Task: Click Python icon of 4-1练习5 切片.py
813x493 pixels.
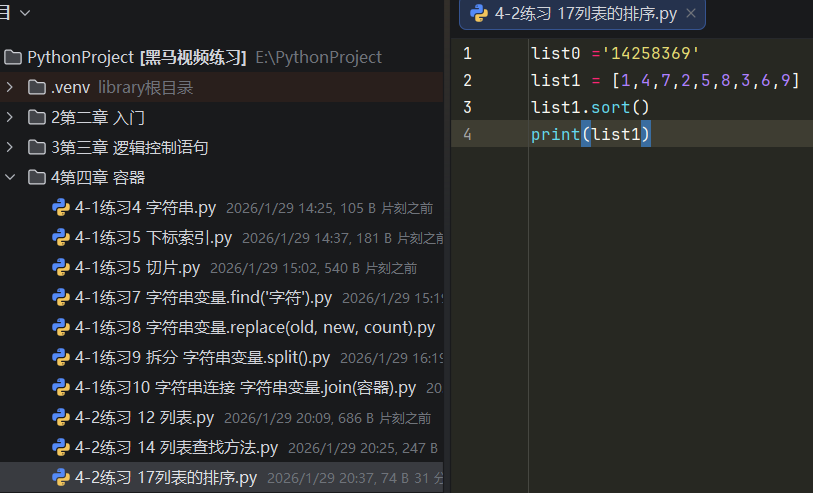Action: pyautogui.click(x=61, y=267)
